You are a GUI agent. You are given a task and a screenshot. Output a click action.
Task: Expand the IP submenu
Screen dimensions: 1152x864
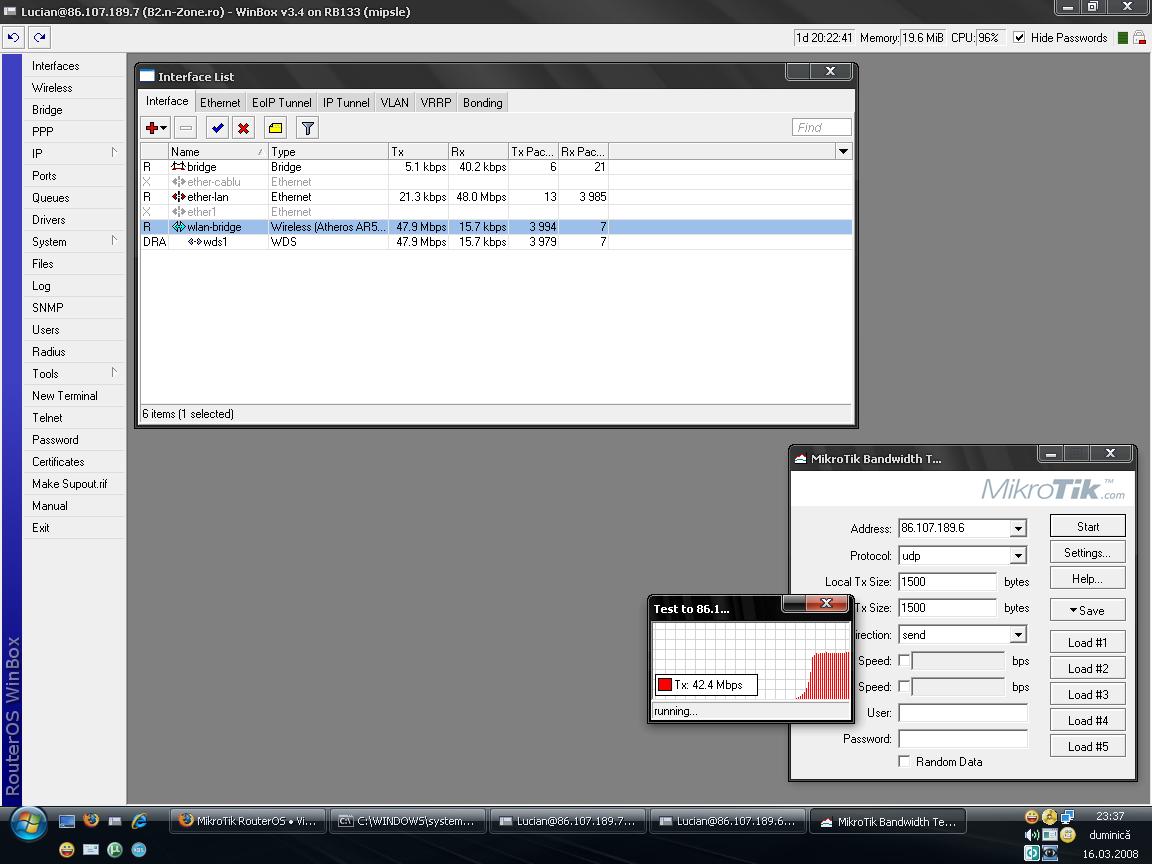click(114, 153)
